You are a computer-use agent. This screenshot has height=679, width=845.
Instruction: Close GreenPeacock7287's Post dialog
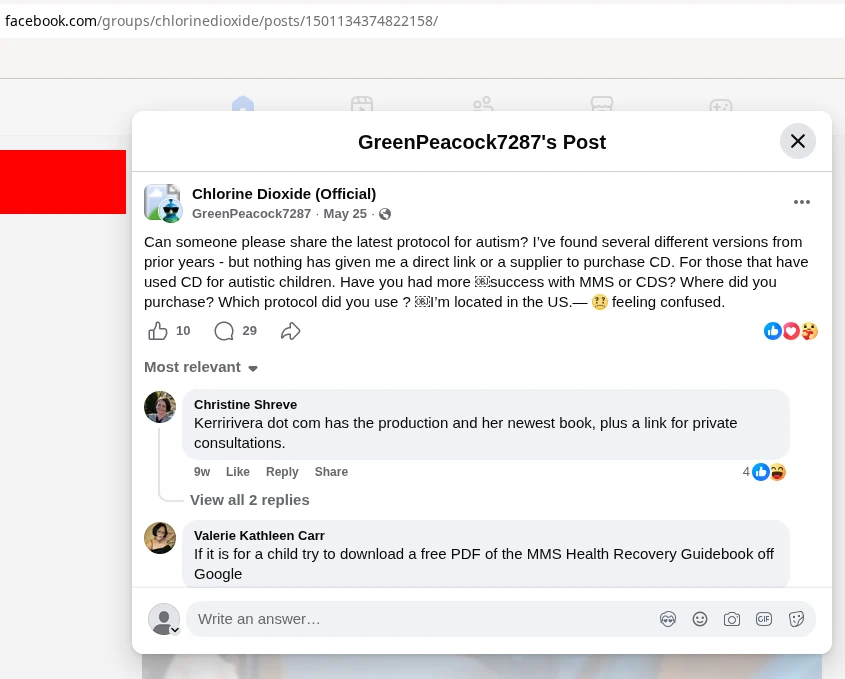click(x=798, y=141)
